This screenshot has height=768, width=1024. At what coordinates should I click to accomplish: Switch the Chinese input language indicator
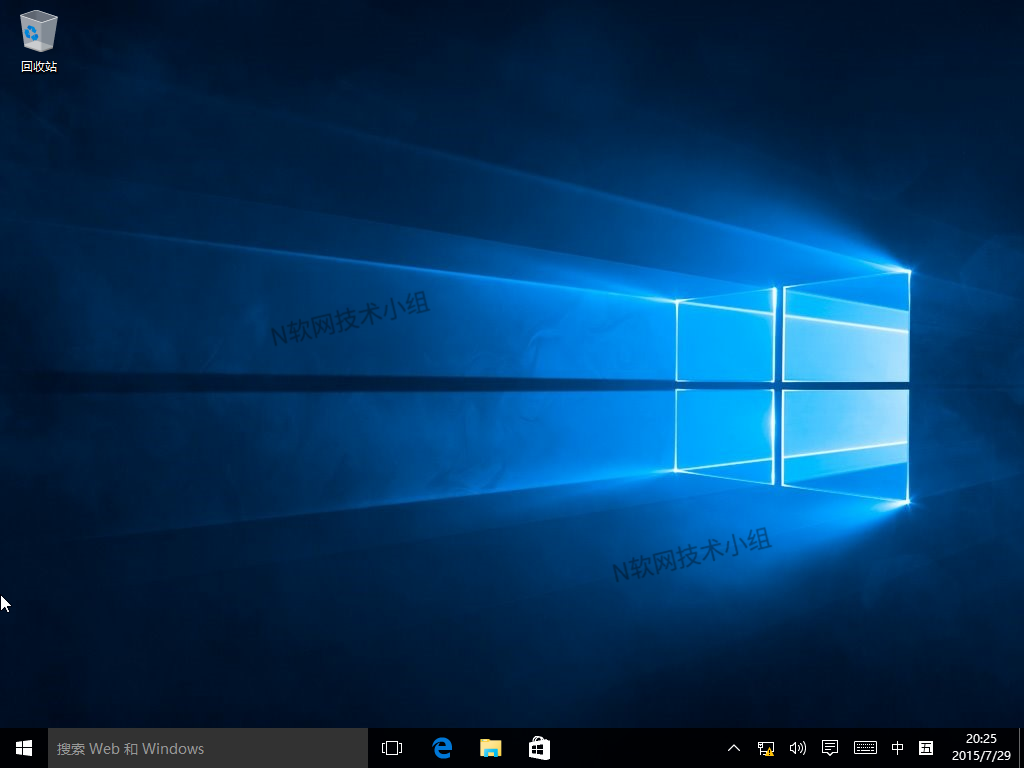pyautogui.click(x=897, y=748)
